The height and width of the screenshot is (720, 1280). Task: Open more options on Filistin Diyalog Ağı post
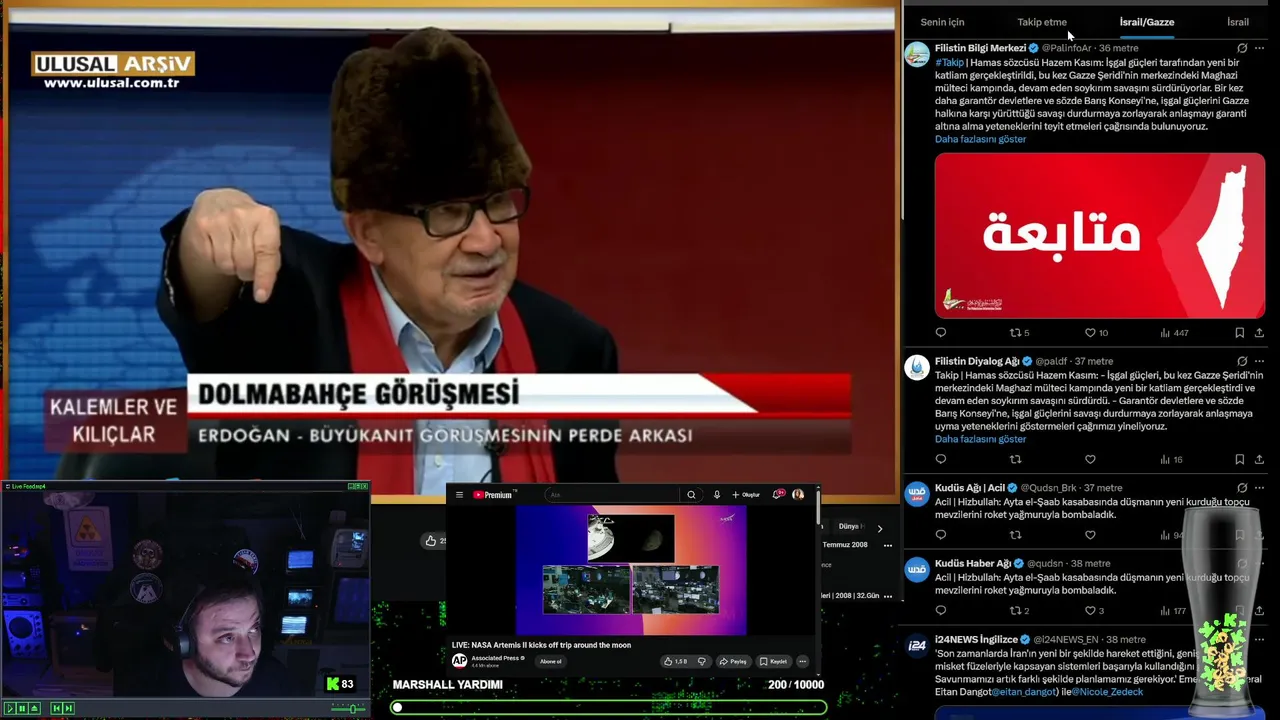click(x=1259, y=361)
